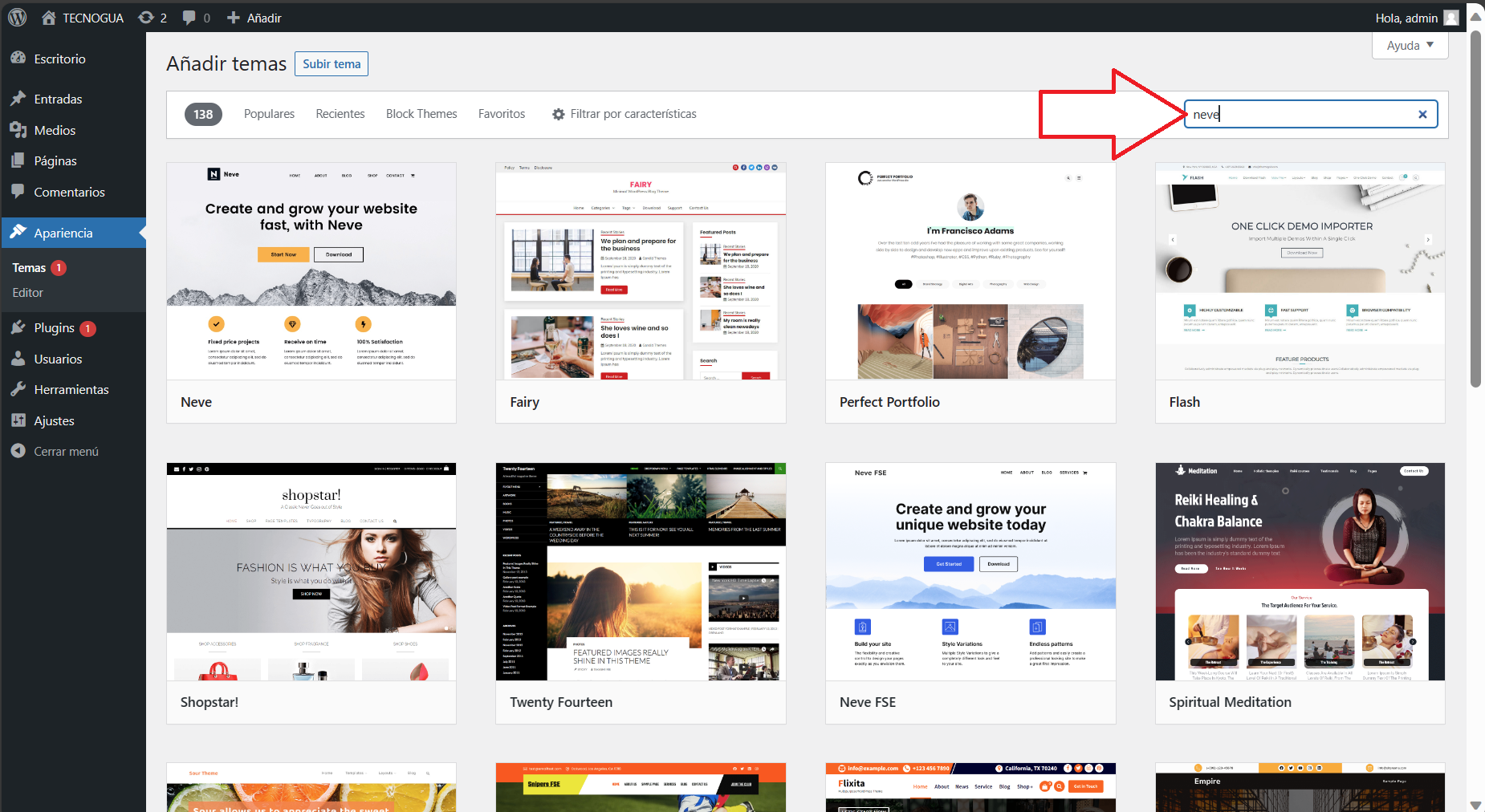This screenshot has width=1485, height=812.
Task: Click the gear icon beside Filtrar por características
Action: click(x=559, y=114)
